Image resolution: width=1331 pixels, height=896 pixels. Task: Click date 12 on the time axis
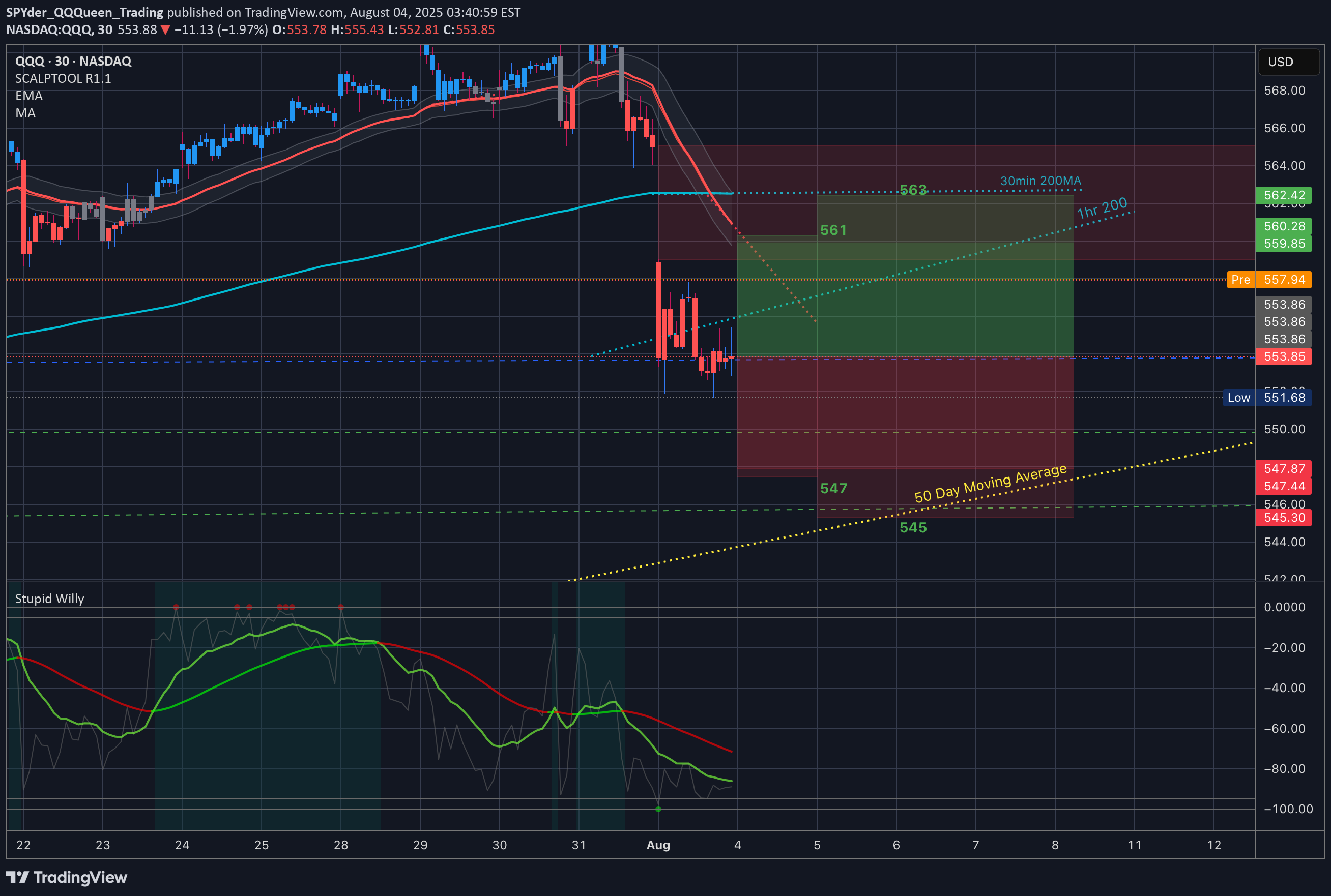tap(1214, 845)
